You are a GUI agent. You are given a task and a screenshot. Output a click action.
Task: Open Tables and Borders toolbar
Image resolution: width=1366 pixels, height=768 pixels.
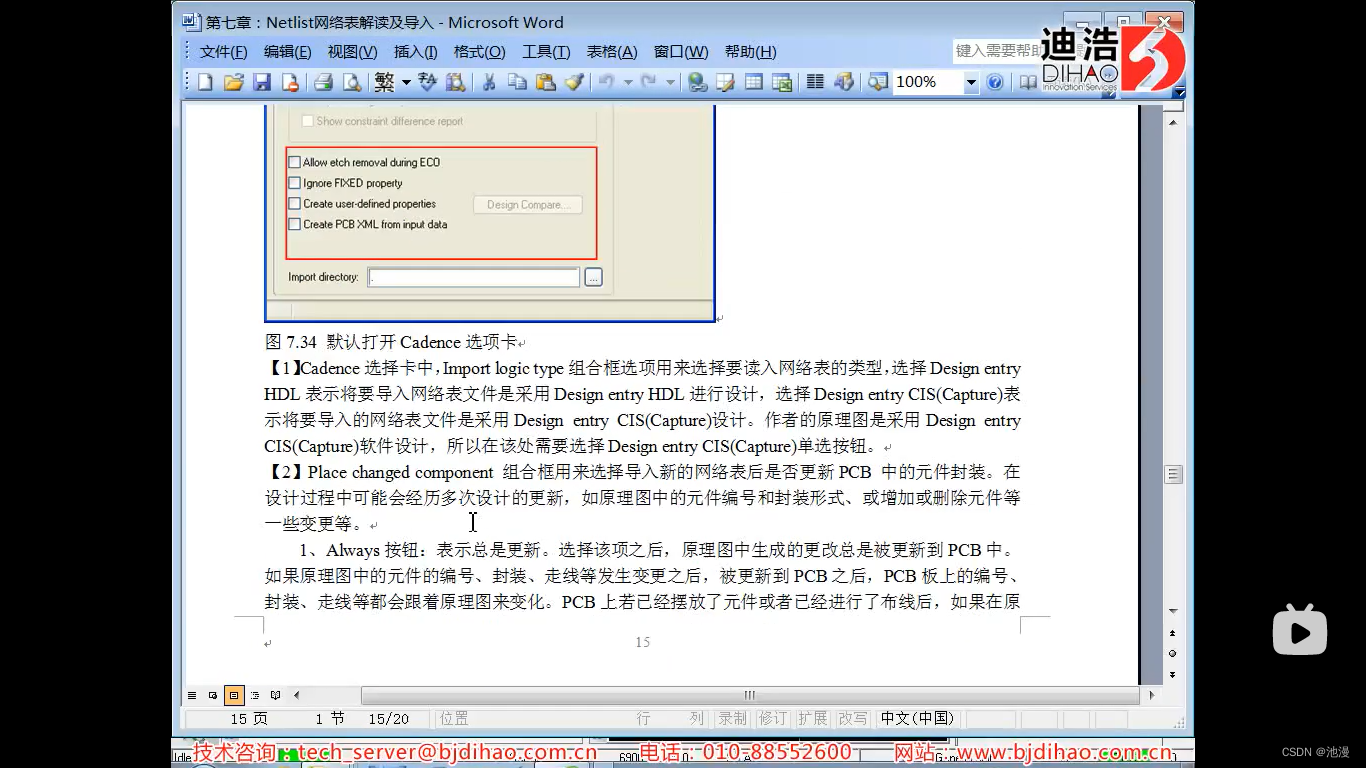click(x=726, y=82)
